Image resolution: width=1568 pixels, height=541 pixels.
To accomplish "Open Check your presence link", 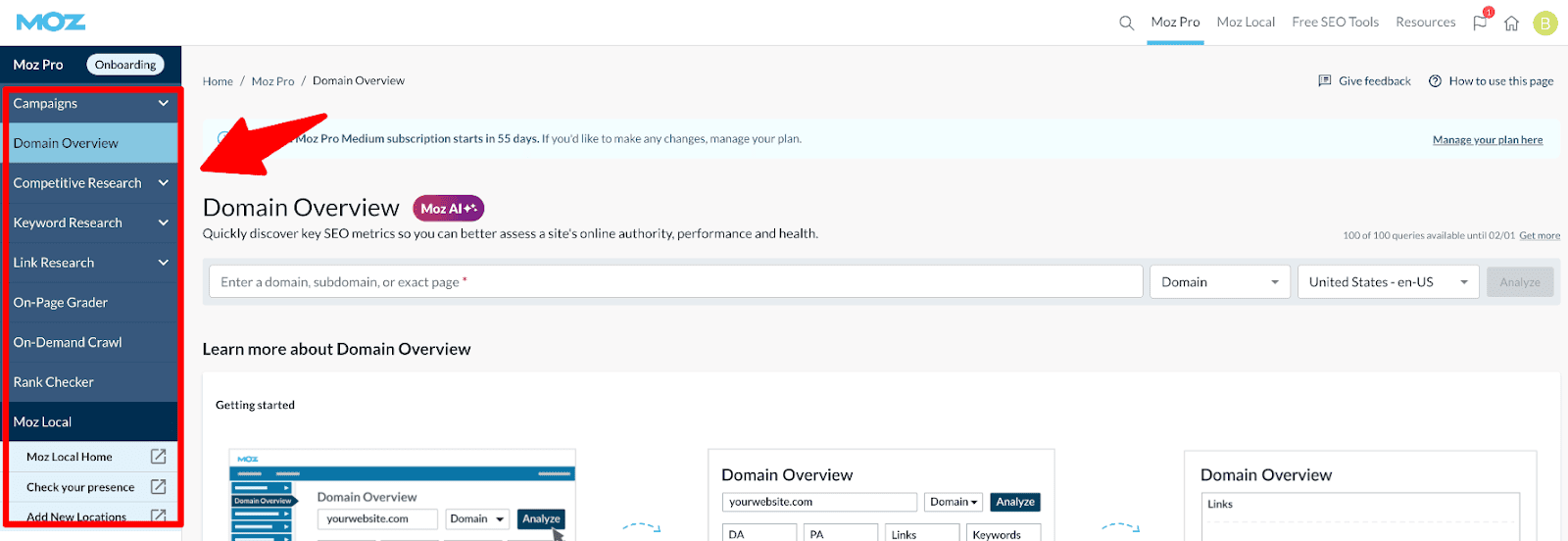I will (80, 487).
